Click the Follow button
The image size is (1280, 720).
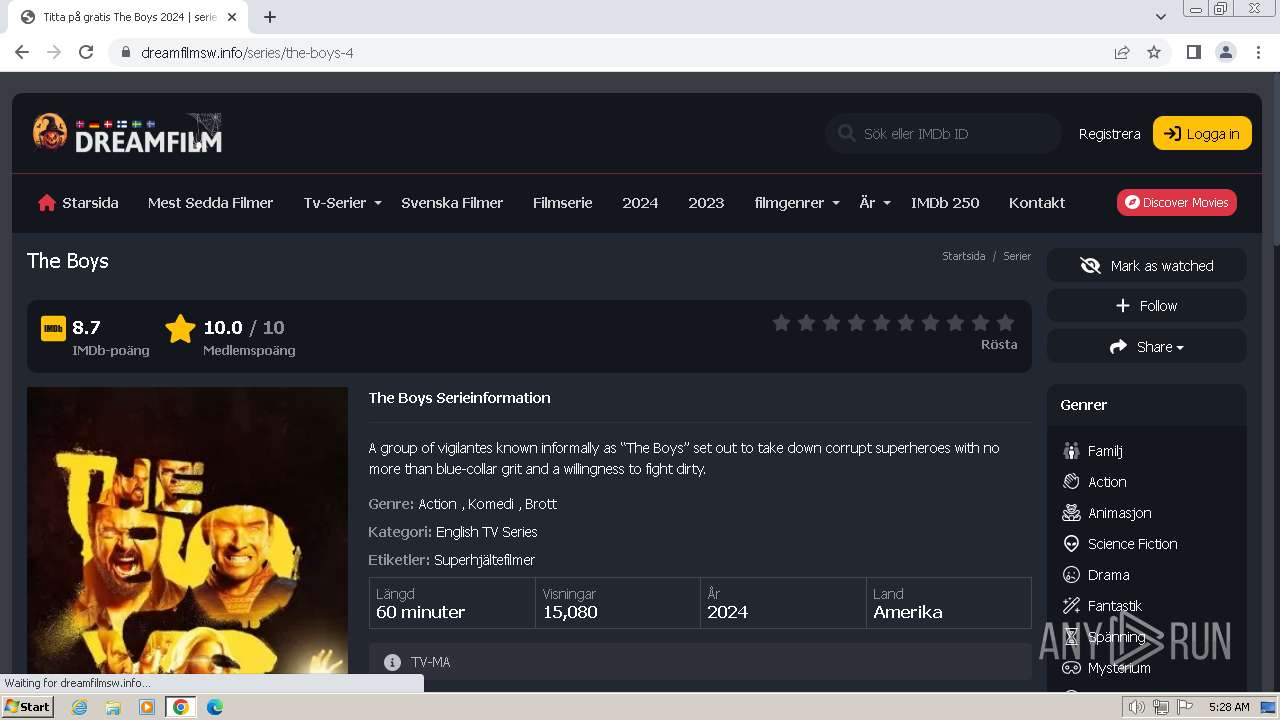1147,306
